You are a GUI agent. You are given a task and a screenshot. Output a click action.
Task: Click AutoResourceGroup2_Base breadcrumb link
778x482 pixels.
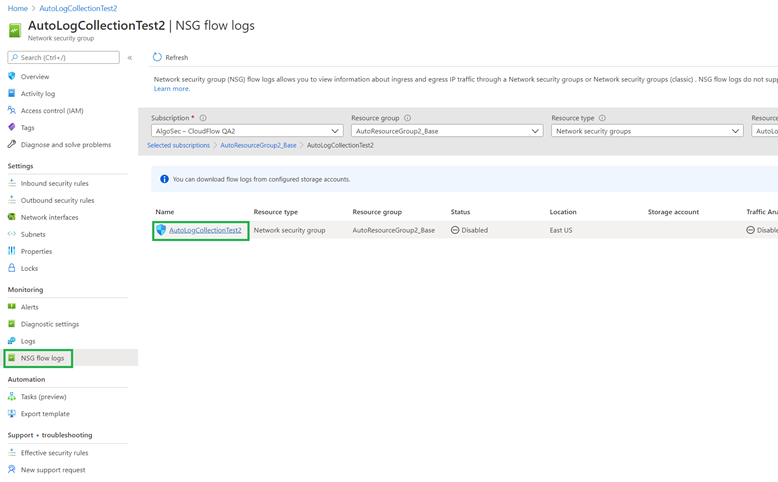[258, 145]
